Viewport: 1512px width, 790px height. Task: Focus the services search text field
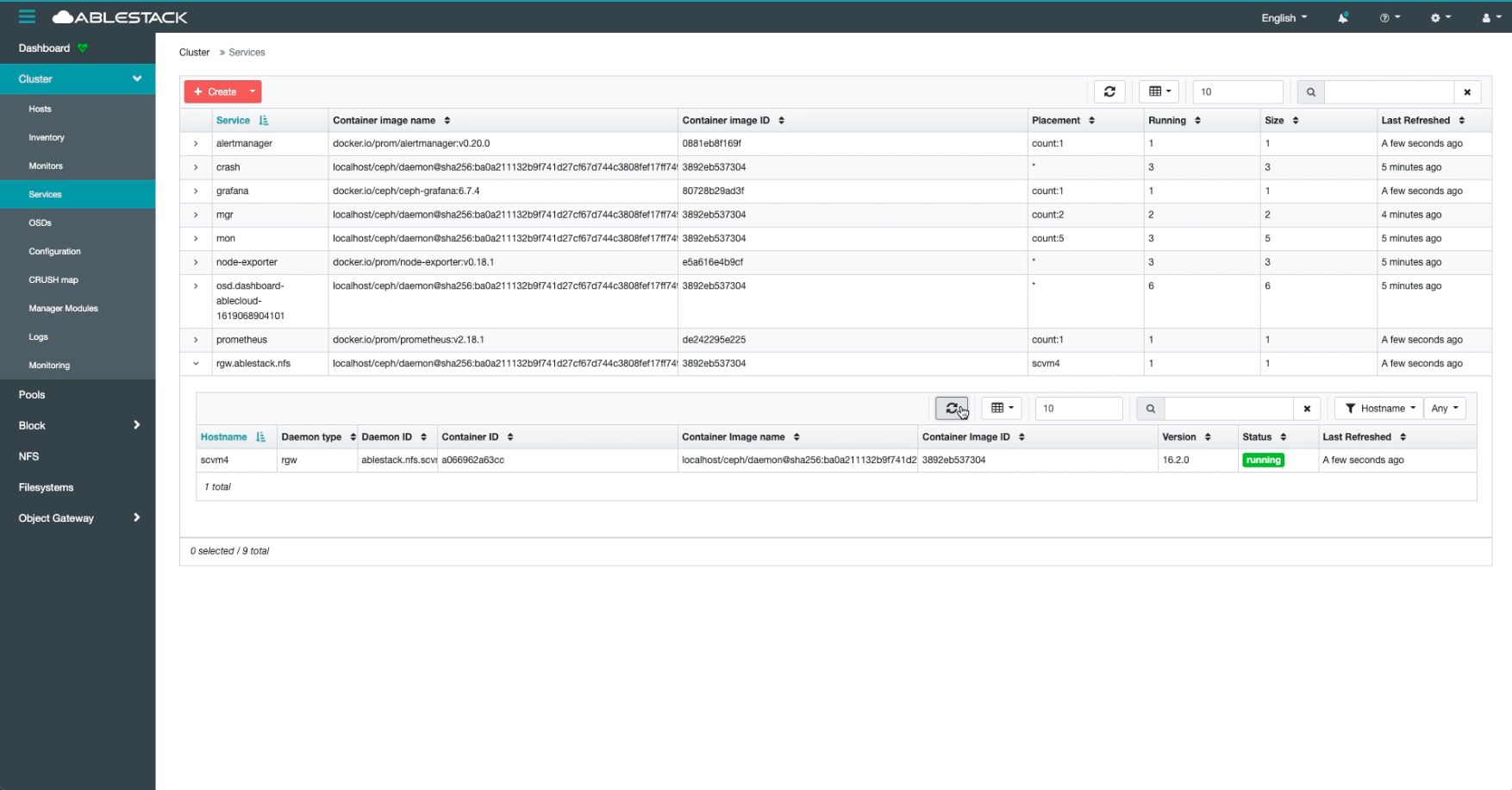(x=1389, y=91)
